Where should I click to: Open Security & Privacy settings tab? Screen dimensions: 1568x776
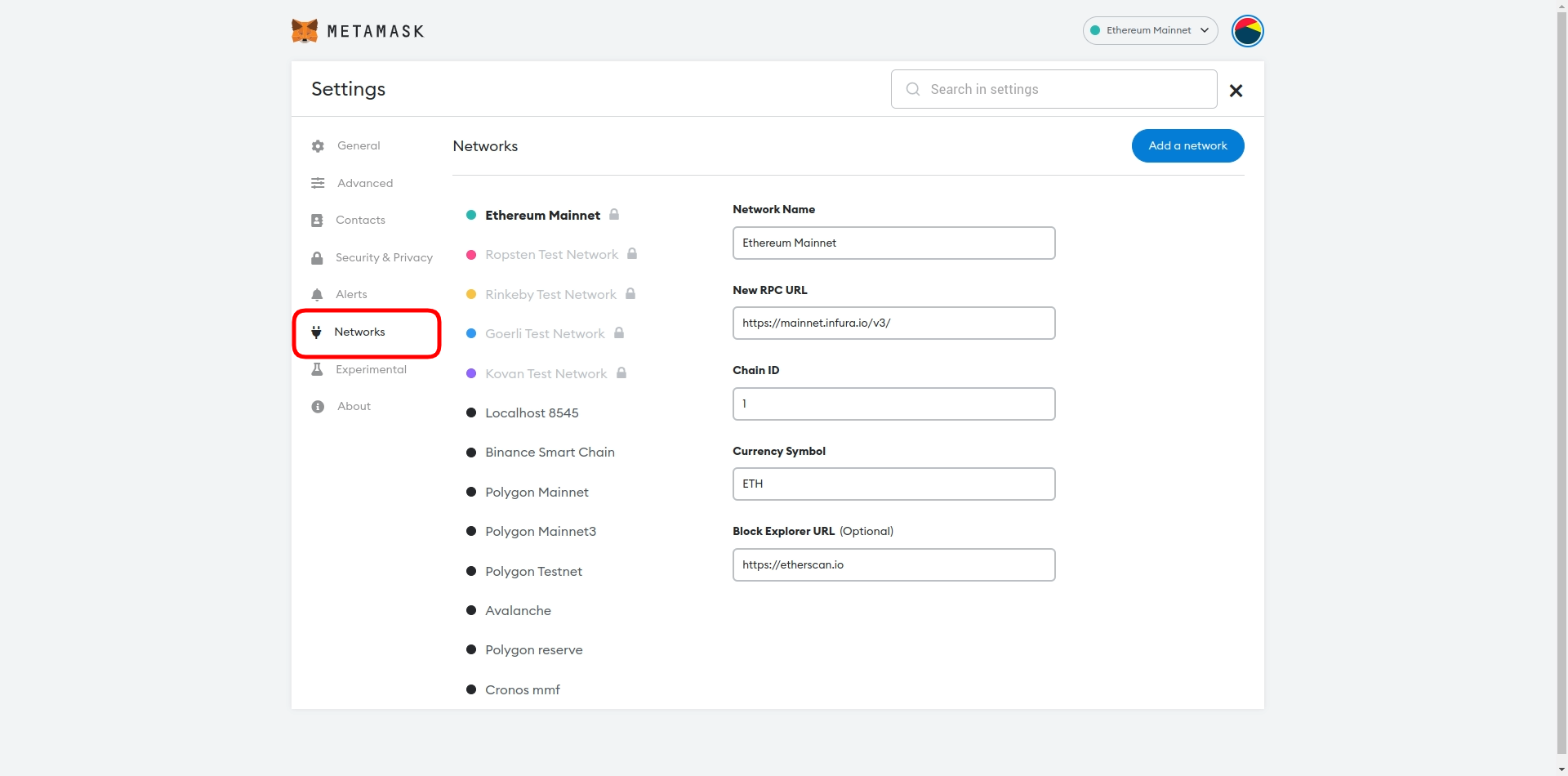pos(384,257)
